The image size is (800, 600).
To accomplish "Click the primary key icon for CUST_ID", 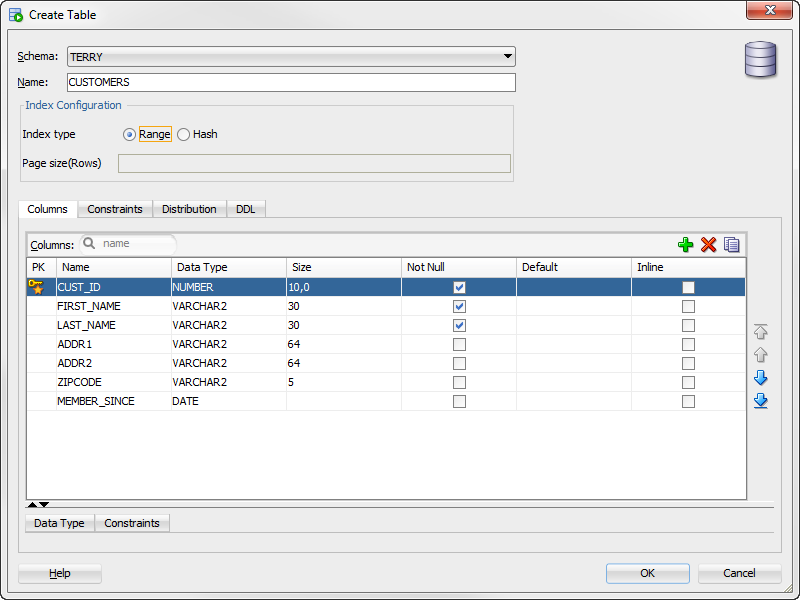I will tap(36, 287).
